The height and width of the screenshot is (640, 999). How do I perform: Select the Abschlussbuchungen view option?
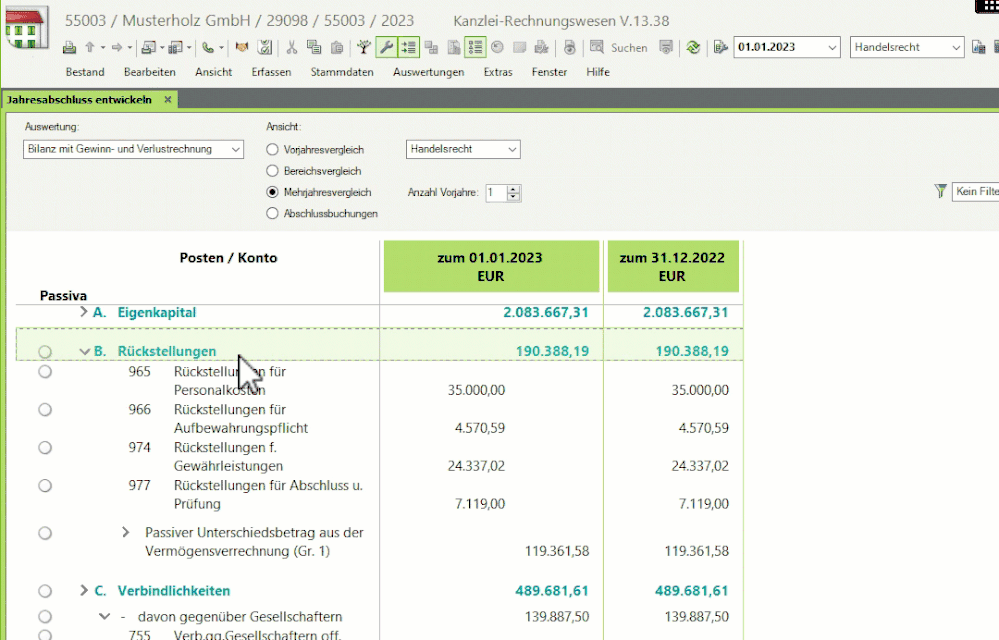point(273,213)
